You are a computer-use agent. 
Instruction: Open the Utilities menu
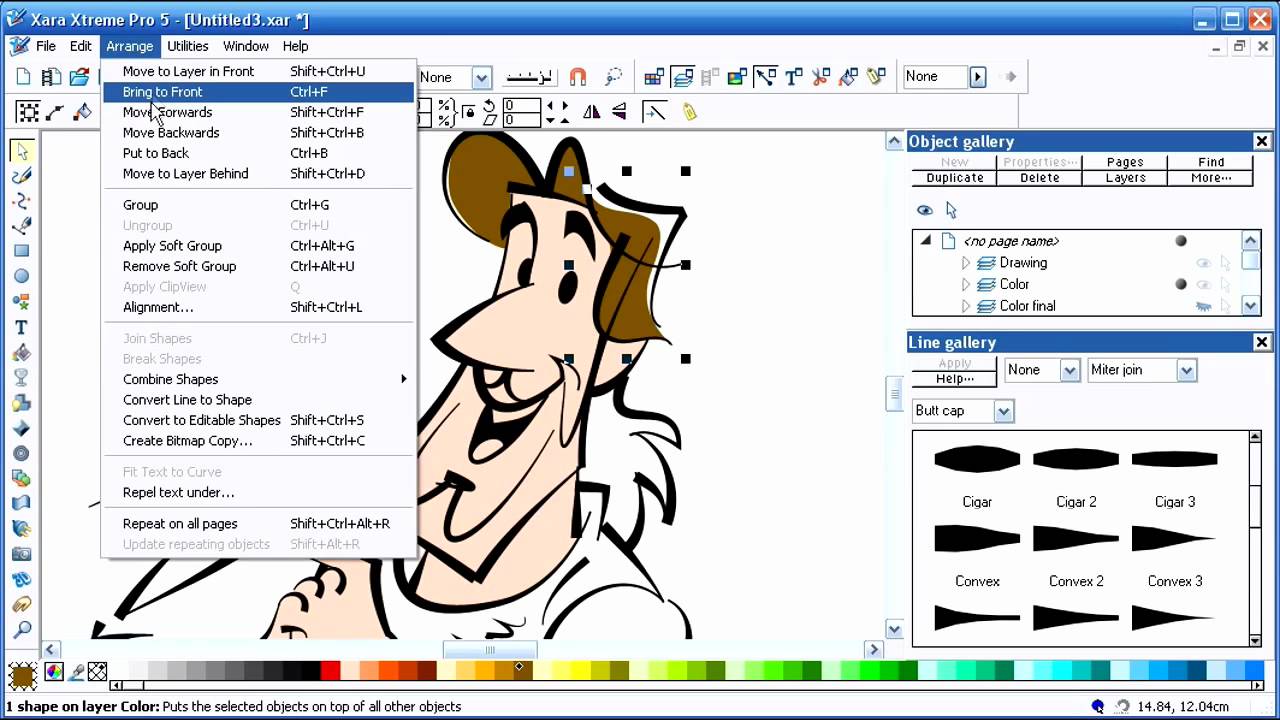coord(188,46)
